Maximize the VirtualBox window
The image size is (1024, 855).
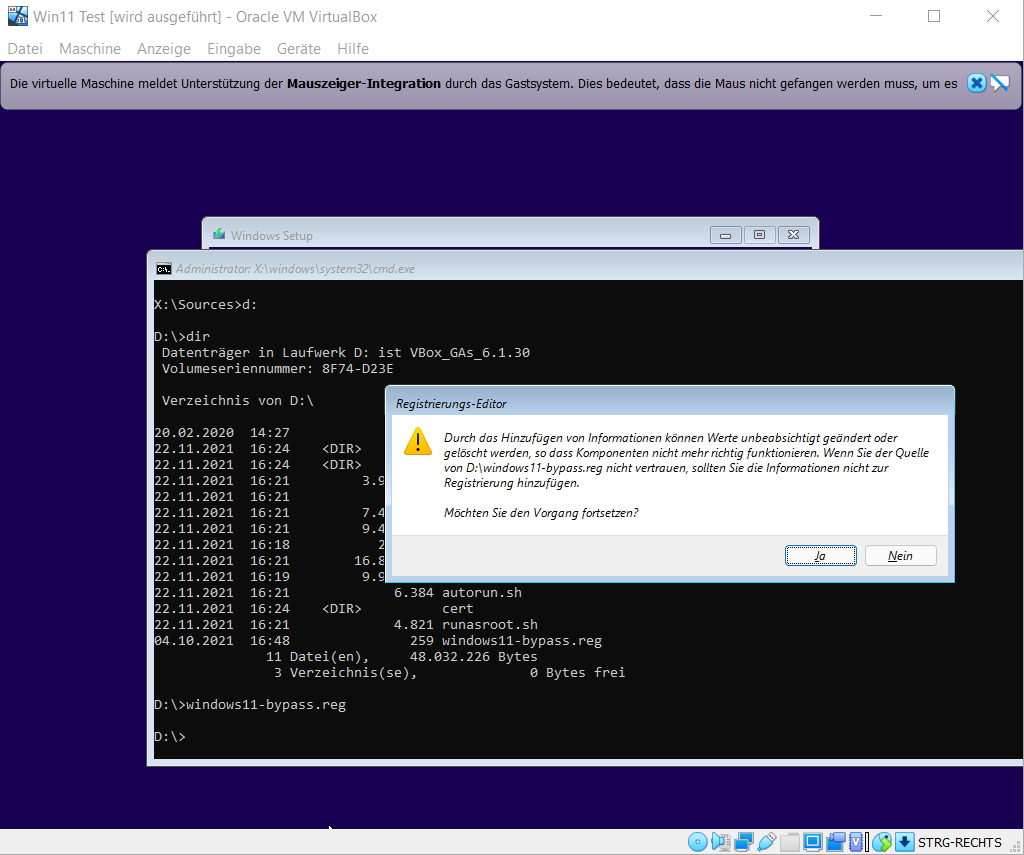(x=934, y=16)
